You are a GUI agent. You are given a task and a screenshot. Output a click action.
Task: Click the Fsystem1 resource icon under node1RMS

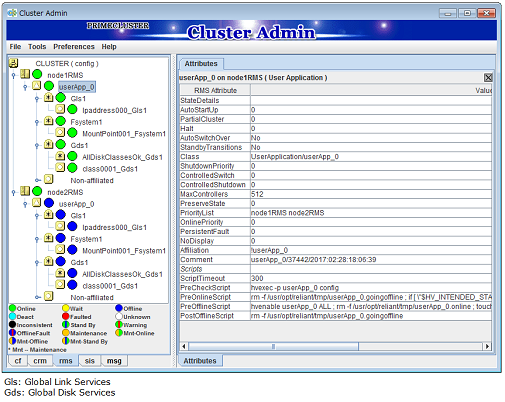(49, 121)
